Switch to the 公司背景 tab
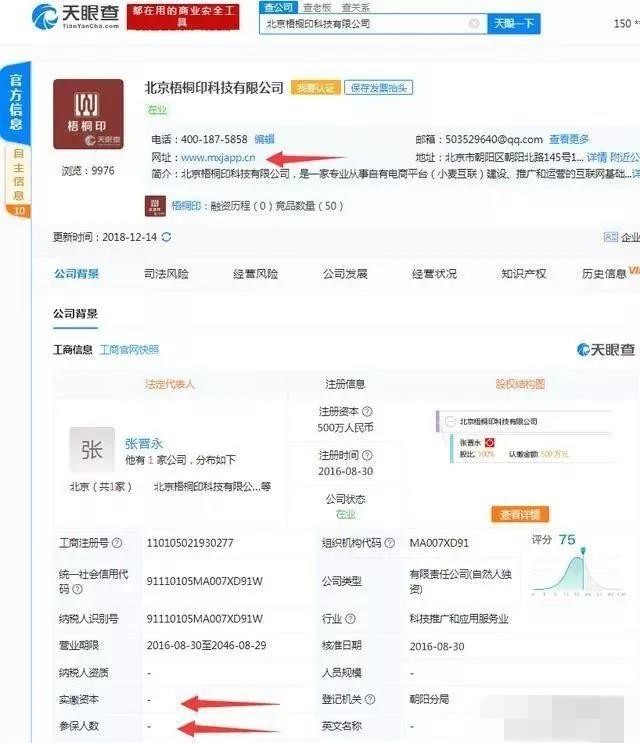This screenshot has width=640, height=743. pos(76,273)
